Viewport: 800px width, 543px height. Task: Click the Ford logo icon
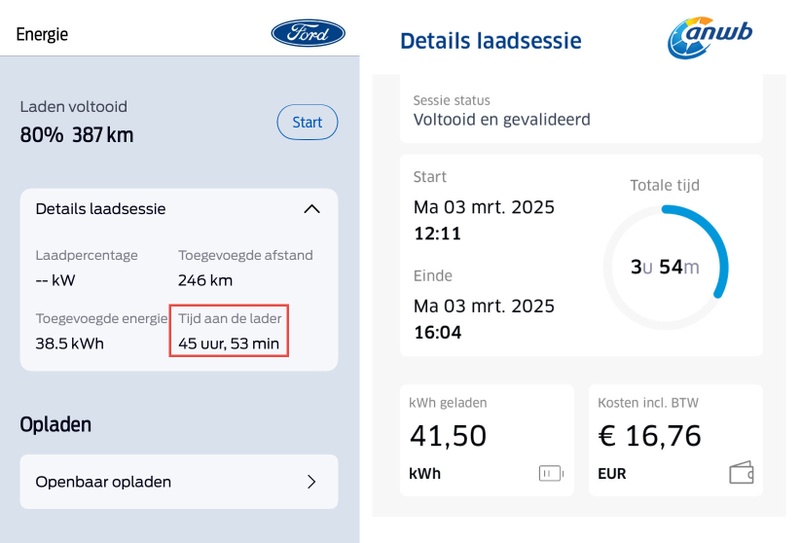pyautogui.click(x=308, y=33)
